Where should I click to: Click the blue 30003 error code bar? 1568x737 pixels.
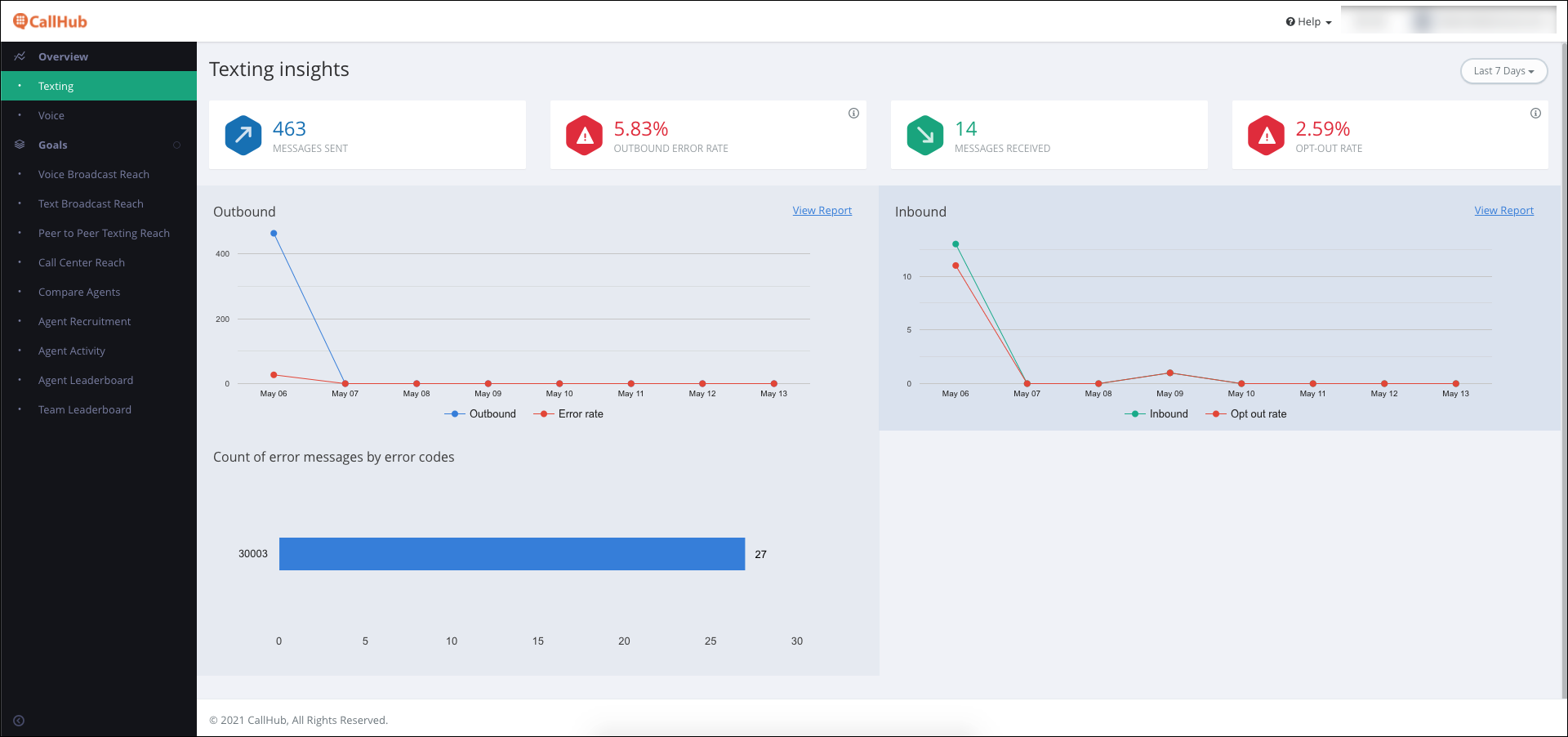[x=512, y=554]
